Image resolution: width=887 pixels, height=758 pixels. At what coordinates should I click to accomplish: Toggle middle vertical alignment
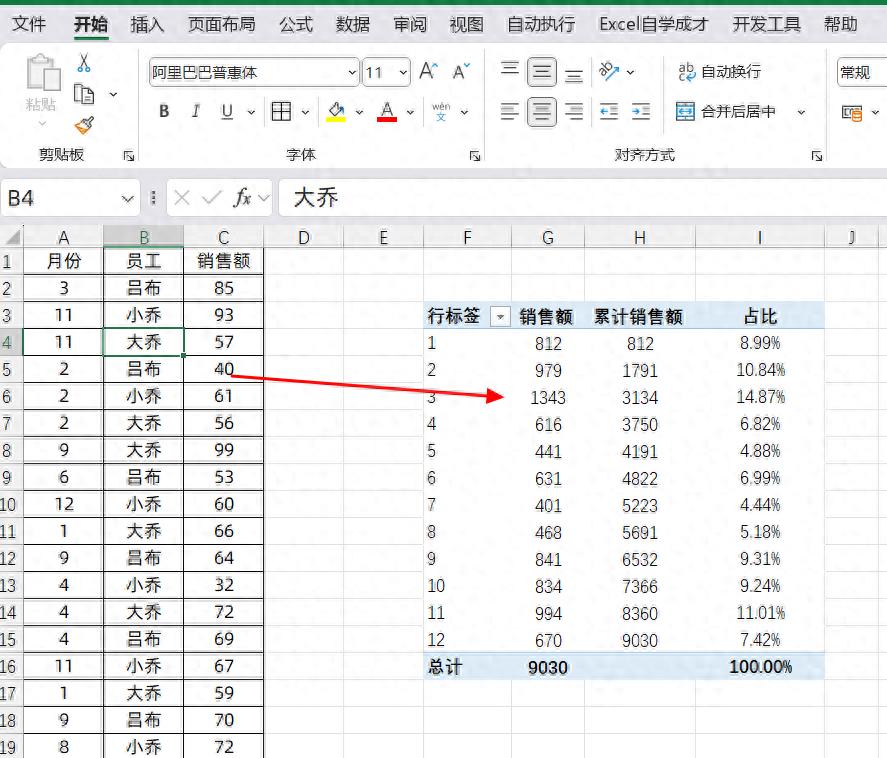[541, 72]
